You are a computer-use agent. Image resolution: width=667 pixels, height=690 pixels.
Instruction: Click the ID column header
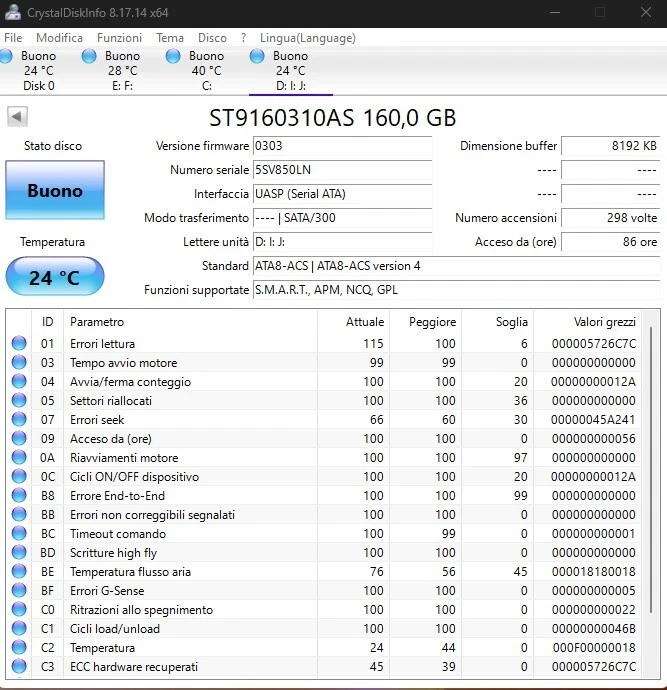[48, 322]
